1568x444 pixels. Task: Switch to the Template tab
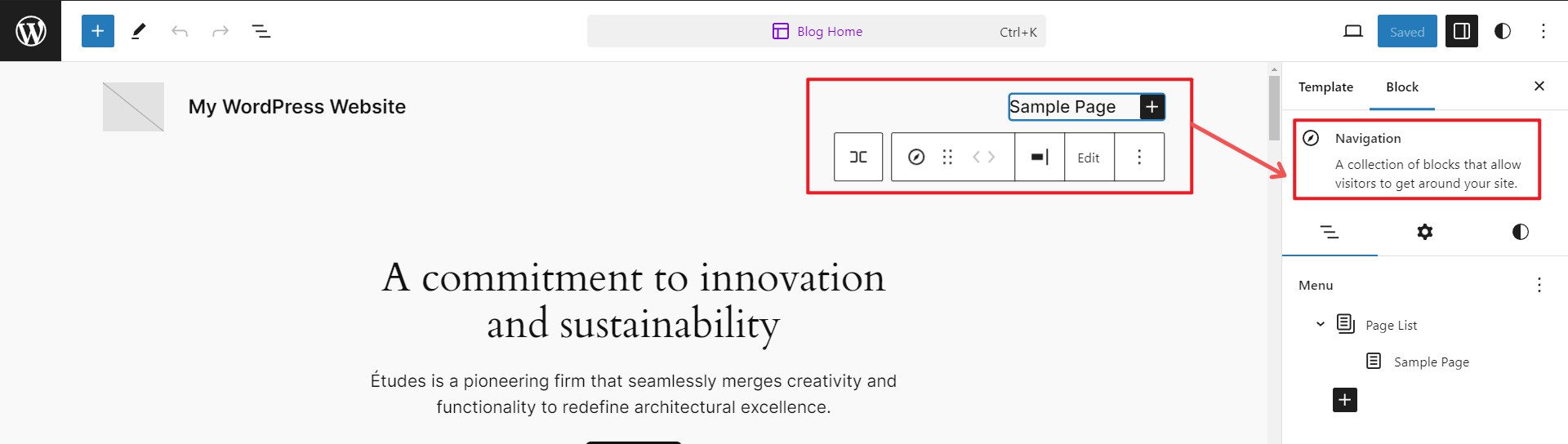(x=1325, y=87)
